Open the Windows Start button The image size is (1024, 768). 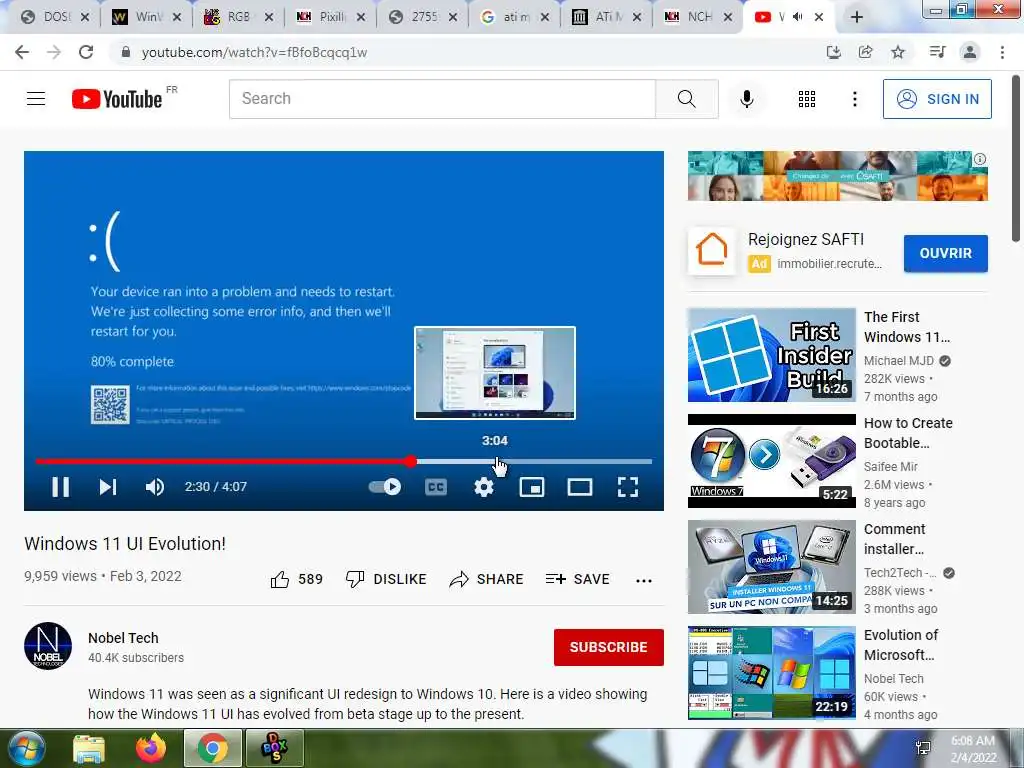click(x=27, y=748)
